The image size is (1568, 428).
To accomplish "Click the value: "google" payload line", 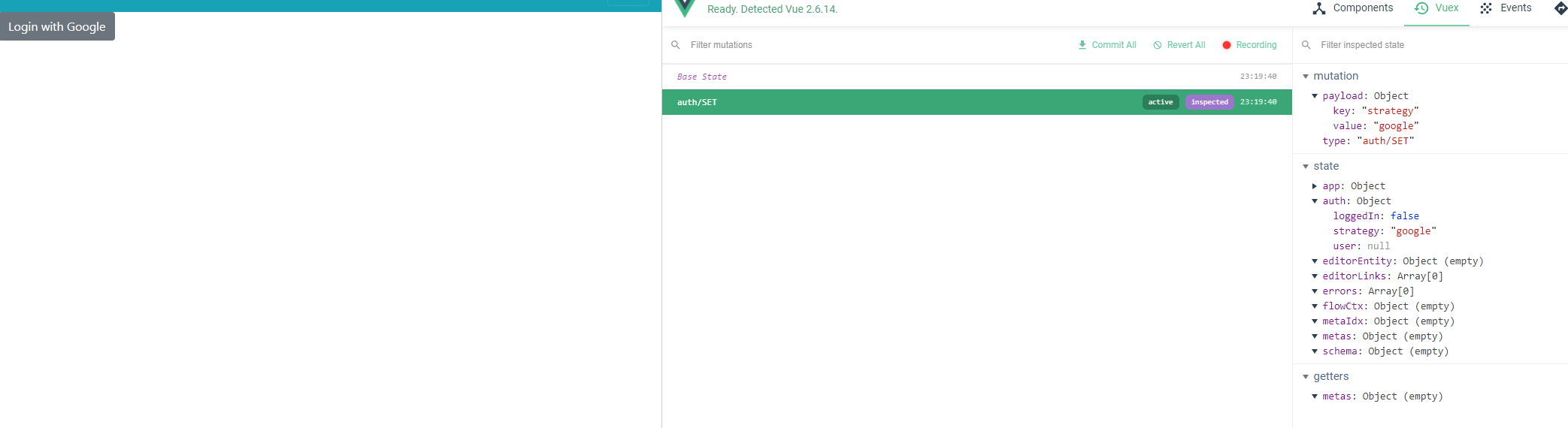I will coord(1376,126).
